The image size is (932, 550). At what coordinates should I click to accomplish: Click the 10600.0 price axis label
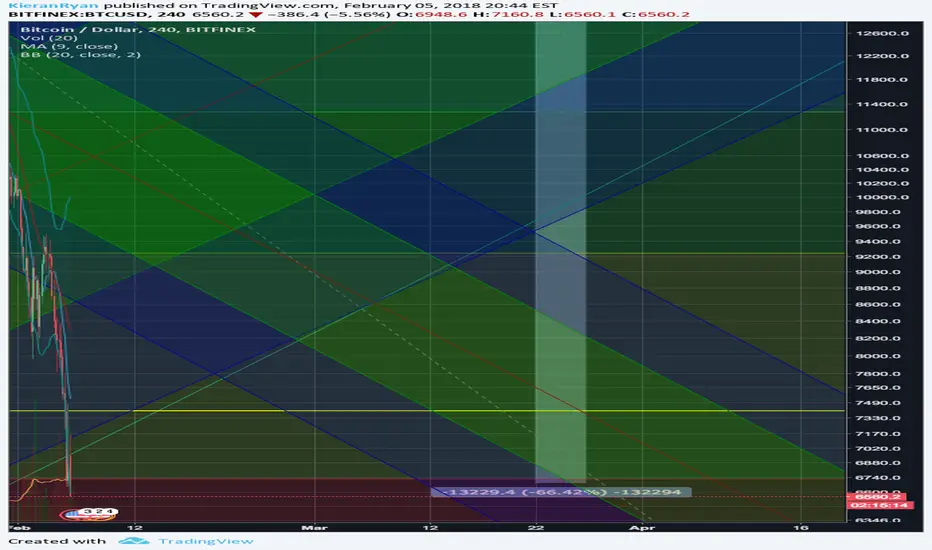tap(882, 156)
